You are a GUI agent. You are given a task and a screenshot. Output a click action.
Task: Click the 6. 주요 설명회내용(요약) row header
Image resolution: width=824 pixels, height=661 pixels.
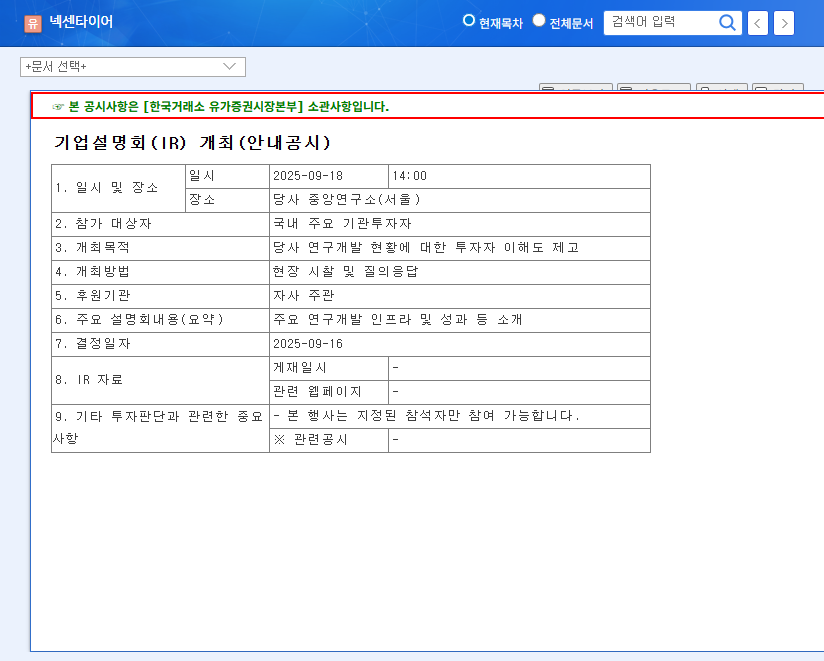tap(160, 320)
